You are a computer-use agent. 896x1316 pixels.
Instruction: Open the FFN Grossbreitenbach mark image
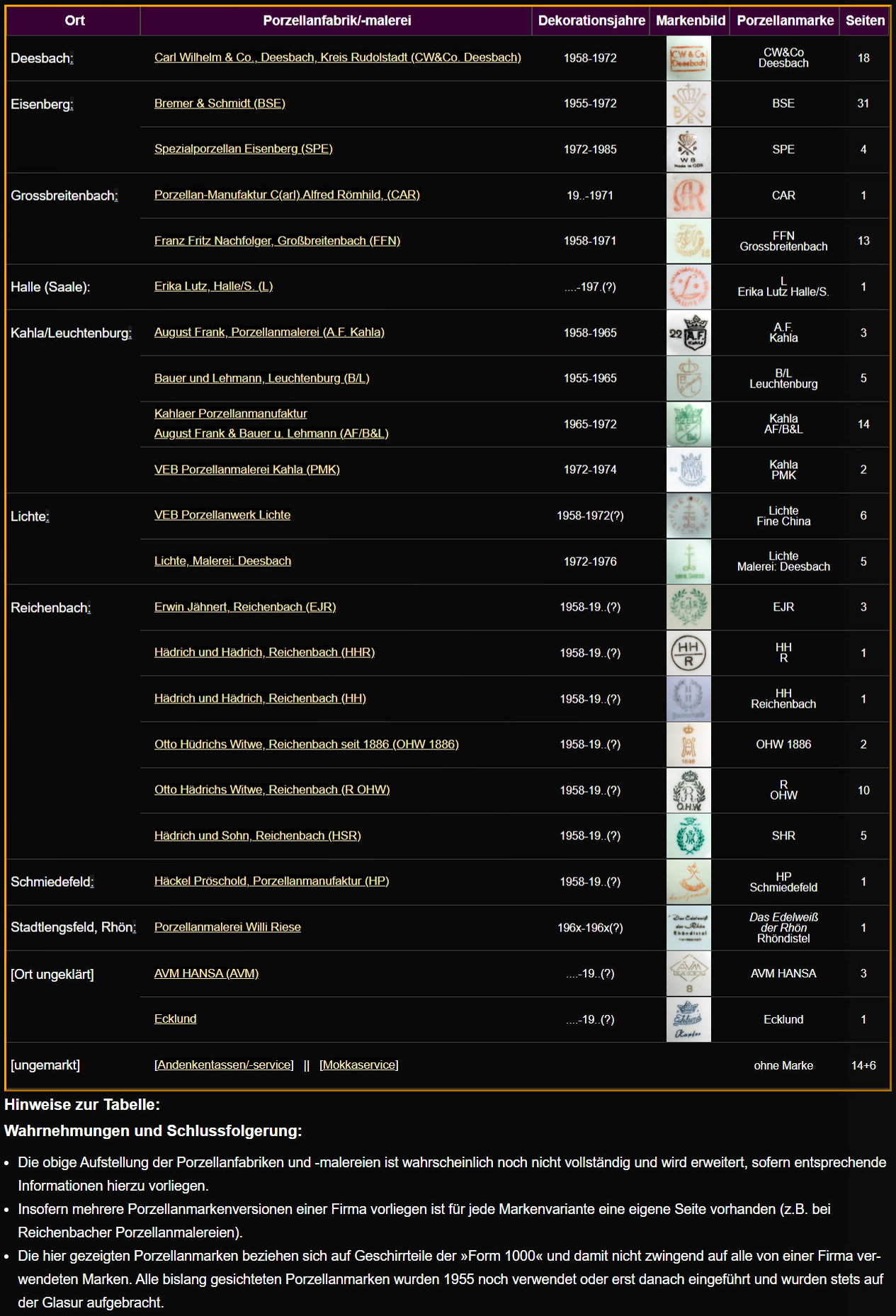tap(688, 241)
